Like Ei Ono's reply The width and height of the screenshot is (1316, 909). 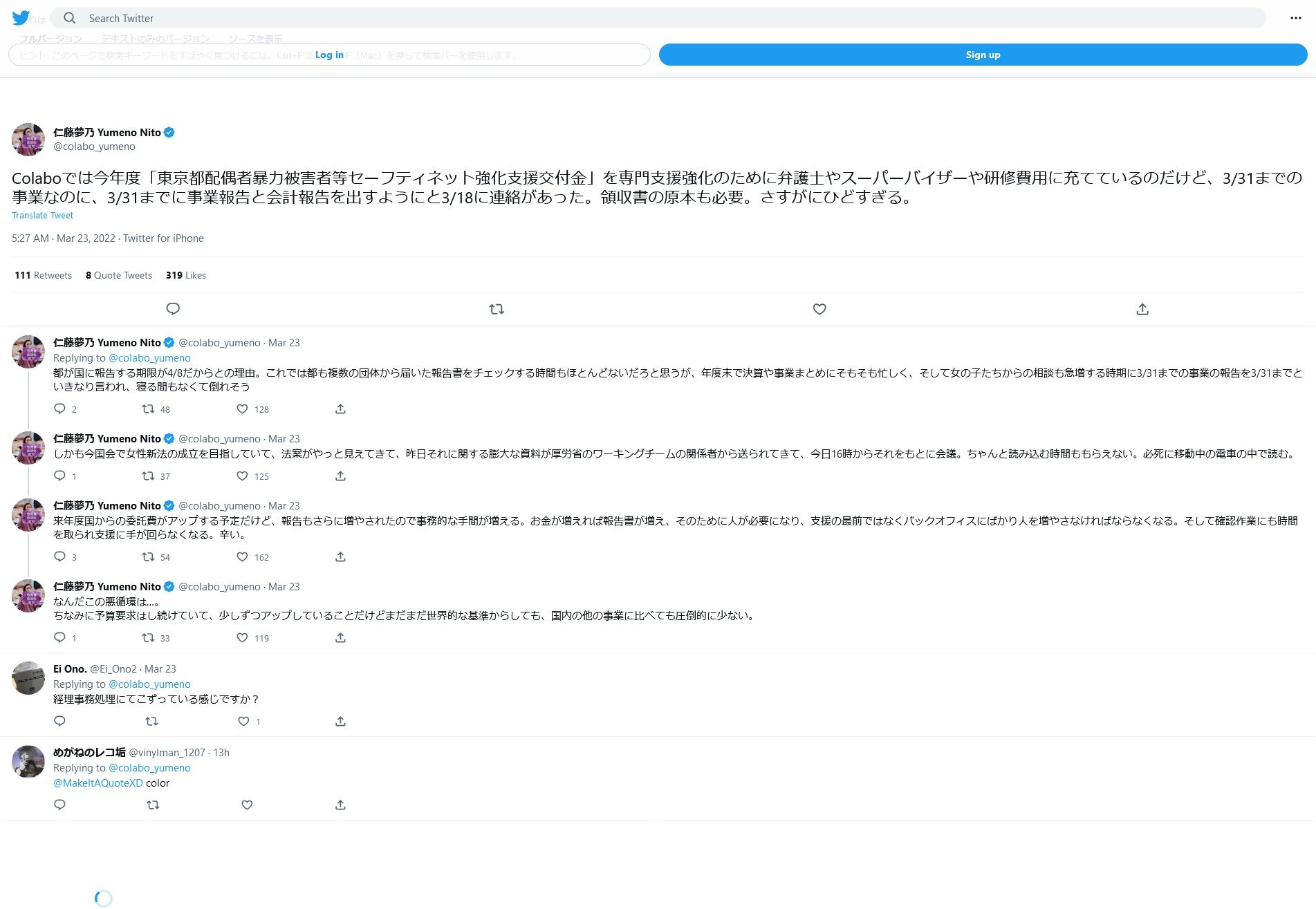pos(243,722)
